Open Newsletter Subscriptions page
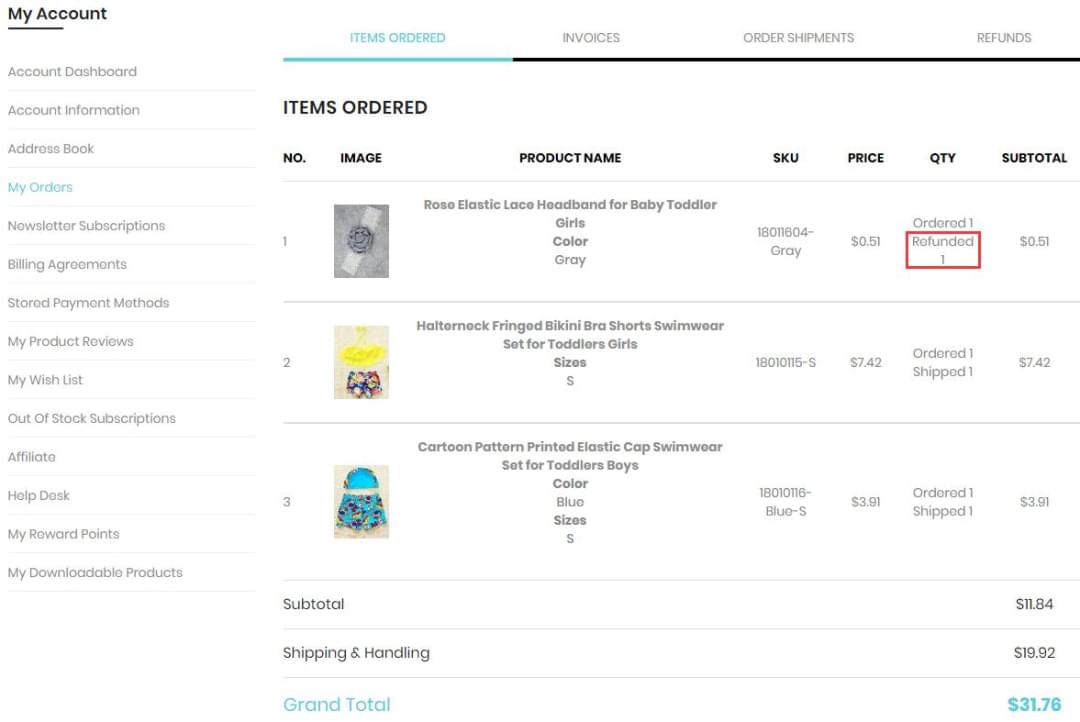 point(86,226)
